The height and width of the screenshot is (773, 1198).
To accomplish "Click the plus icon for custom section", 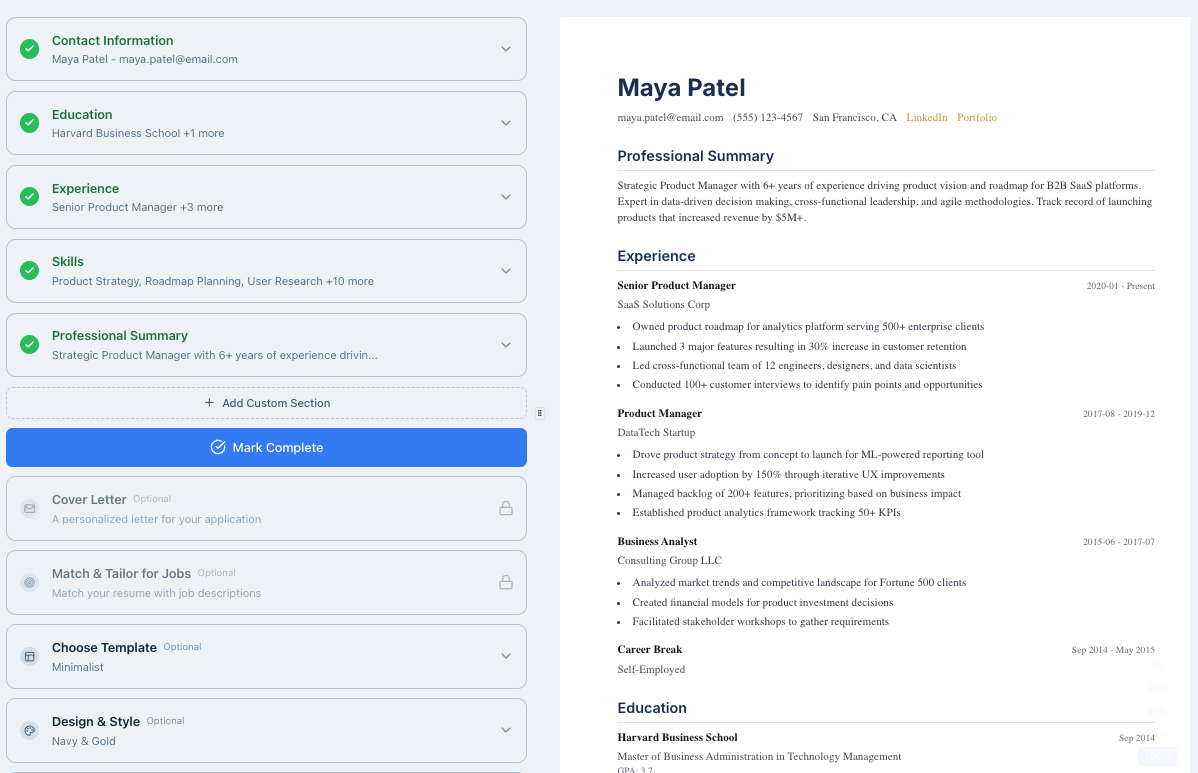I will 209,403.
